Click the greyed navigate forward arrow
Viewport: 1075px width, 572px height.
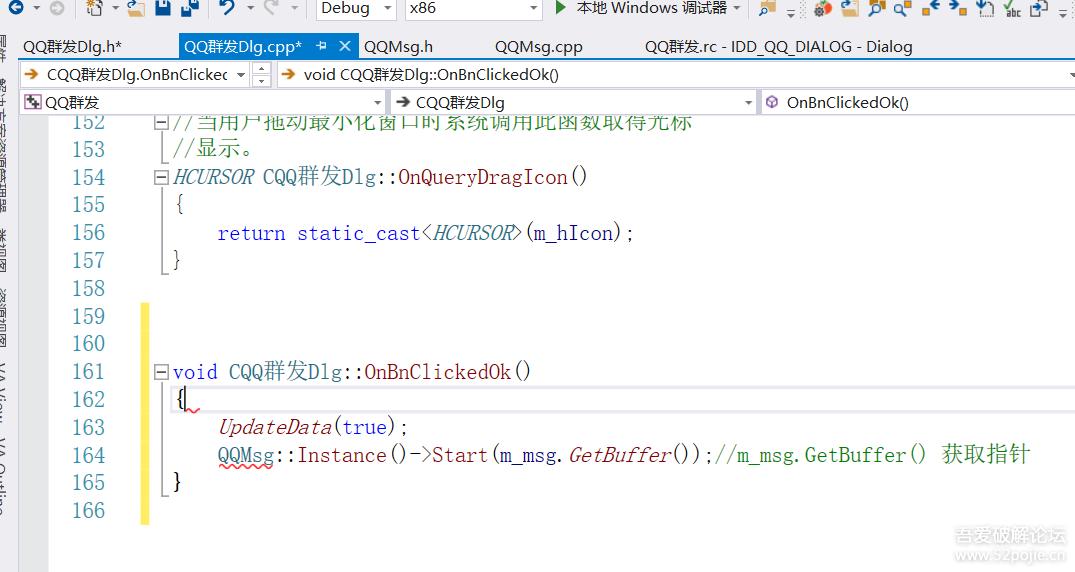(x=57, y=8)
